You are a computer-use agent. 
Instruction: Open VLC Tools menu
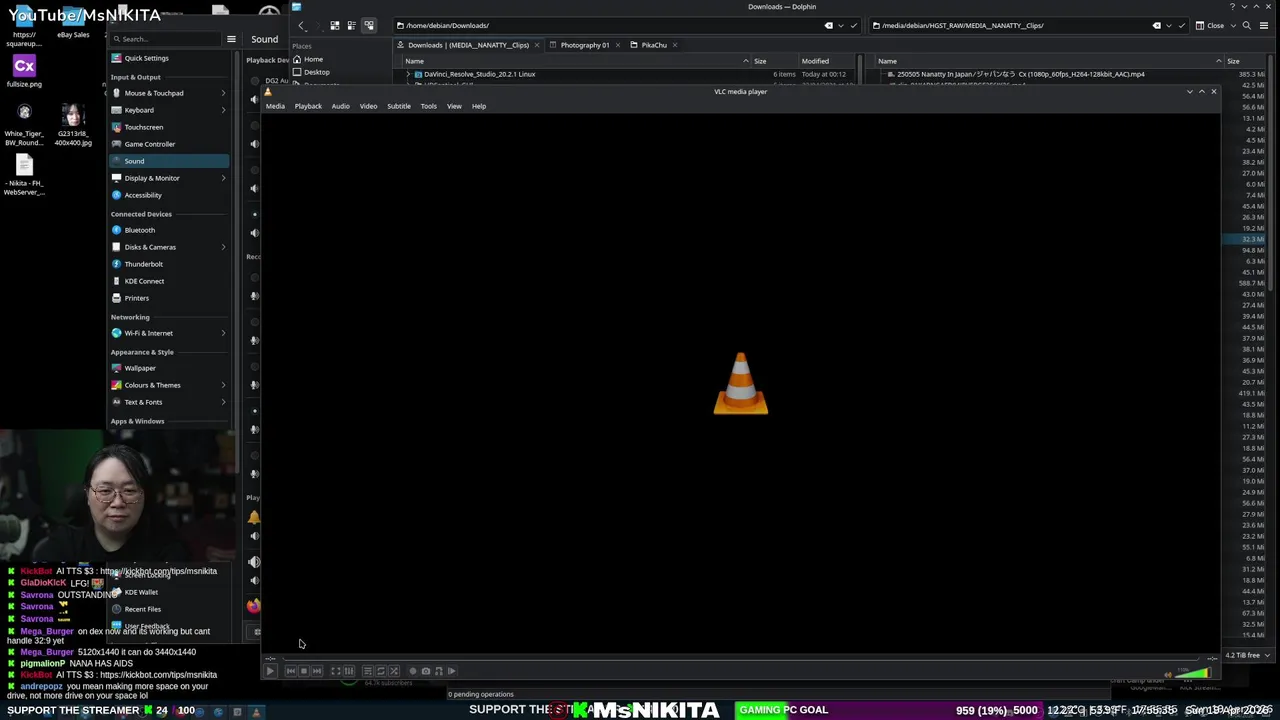tap(428, 106)
